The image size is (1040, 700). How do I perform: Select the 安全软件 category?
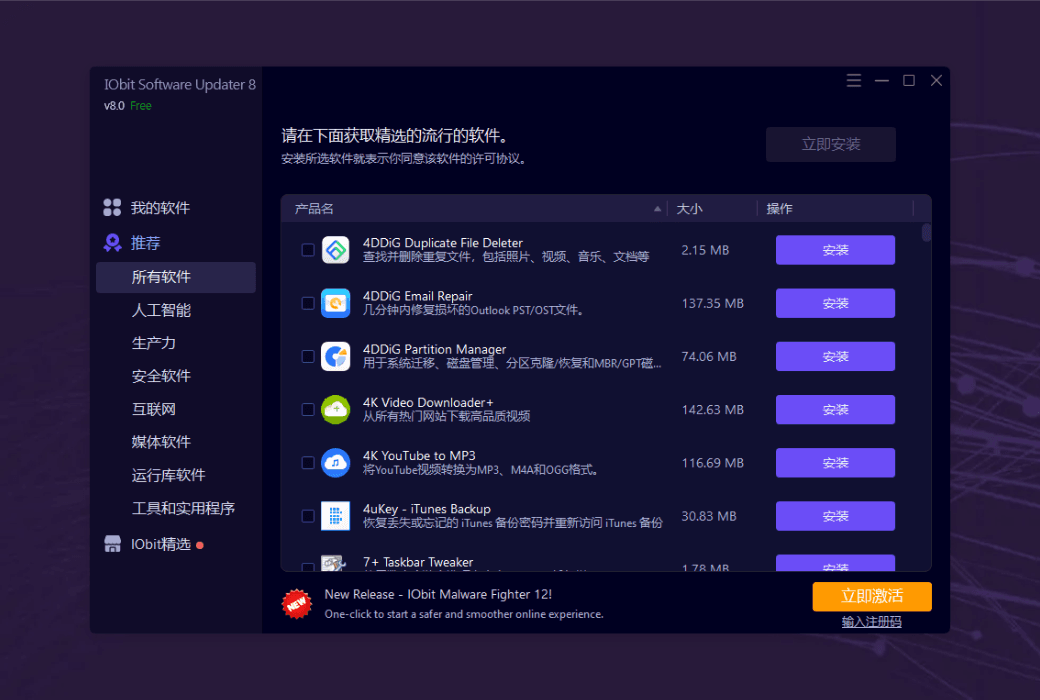pos(161,376)
